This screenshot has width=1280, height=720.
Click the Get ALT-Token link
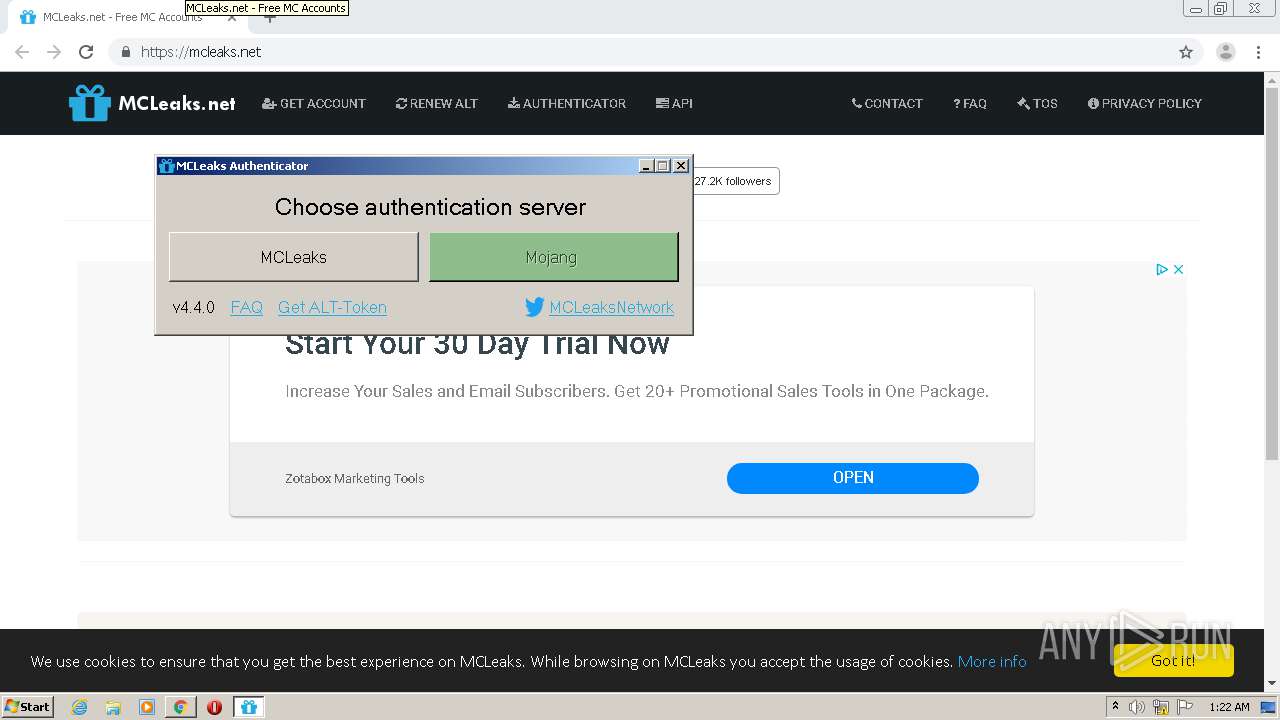332,307
